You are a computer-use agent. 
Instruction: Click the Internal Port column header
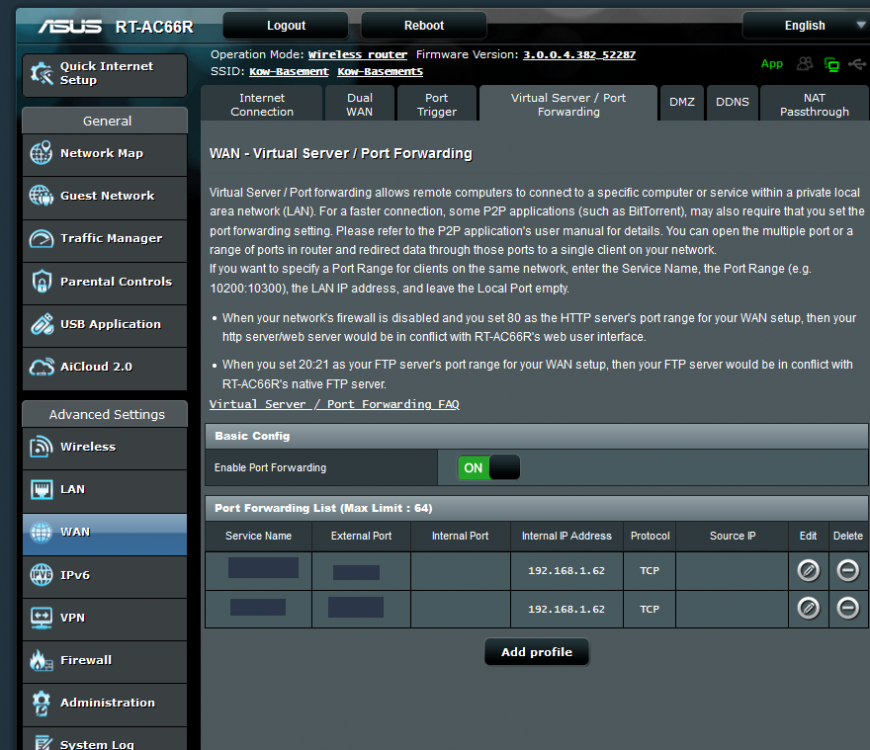(460, 536)
